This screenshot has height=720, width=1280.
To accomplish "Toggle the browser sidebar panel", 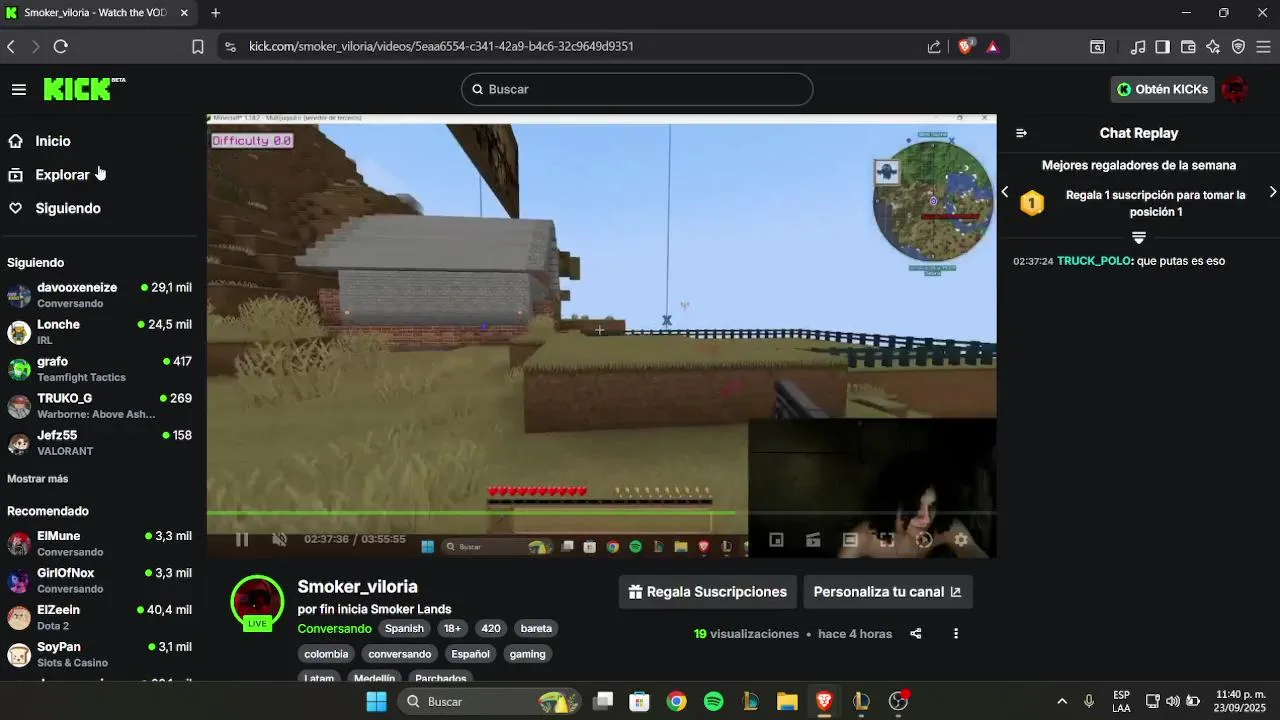I will coord(1162,46).
